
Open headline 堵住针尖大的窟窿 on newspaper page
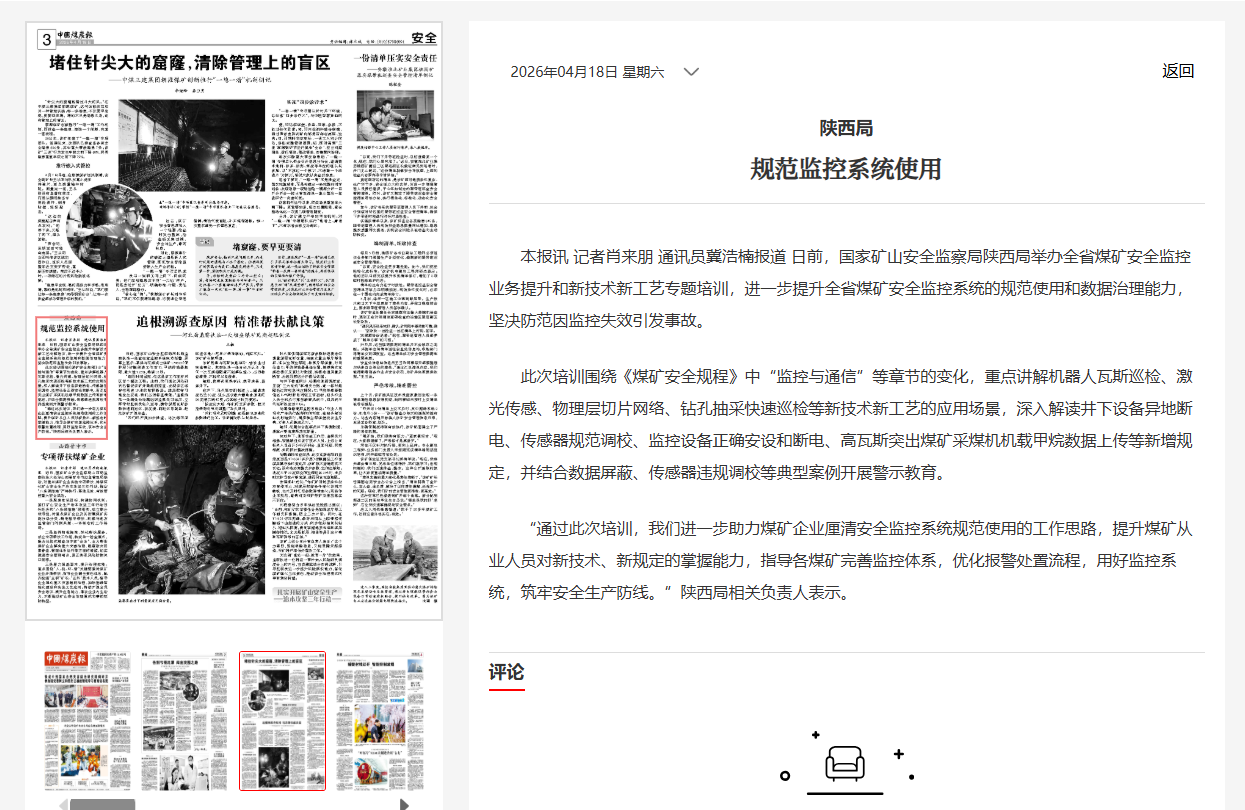190,64
